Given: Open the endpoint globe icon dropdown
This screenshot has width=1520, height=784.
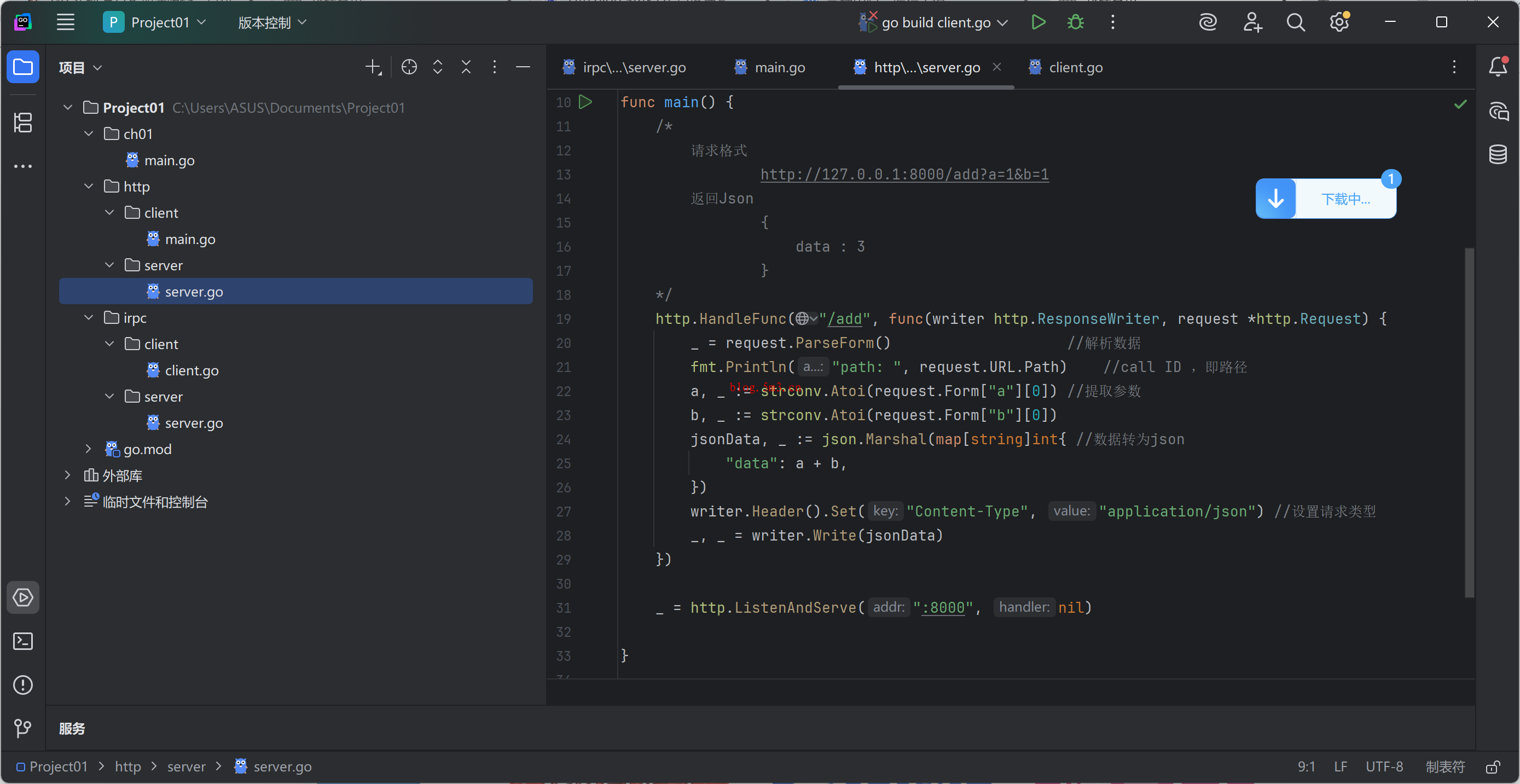Looking at the screenshot, I should (x=806, y=319).
